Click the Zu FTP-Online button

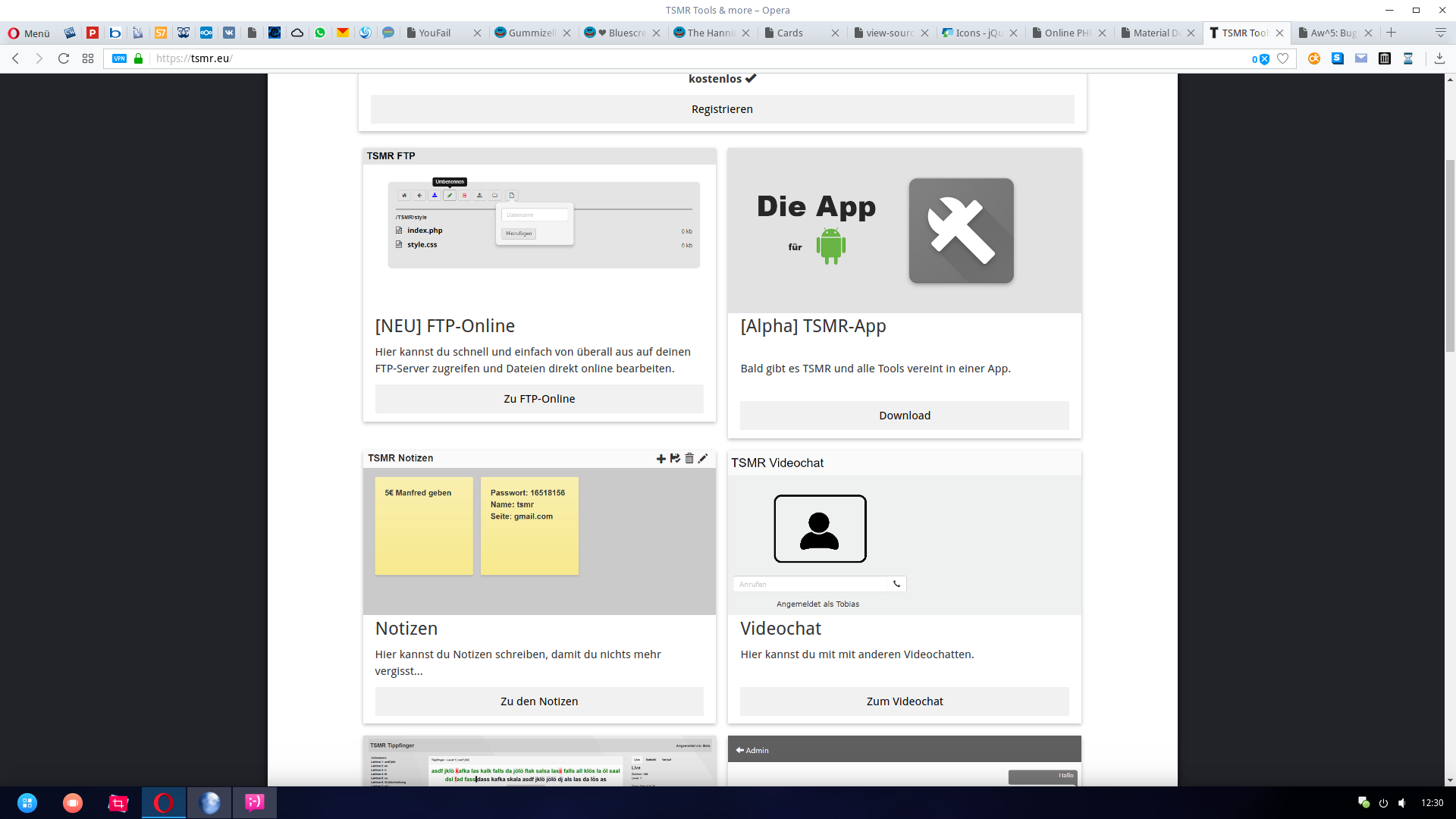tap(539, 399)
